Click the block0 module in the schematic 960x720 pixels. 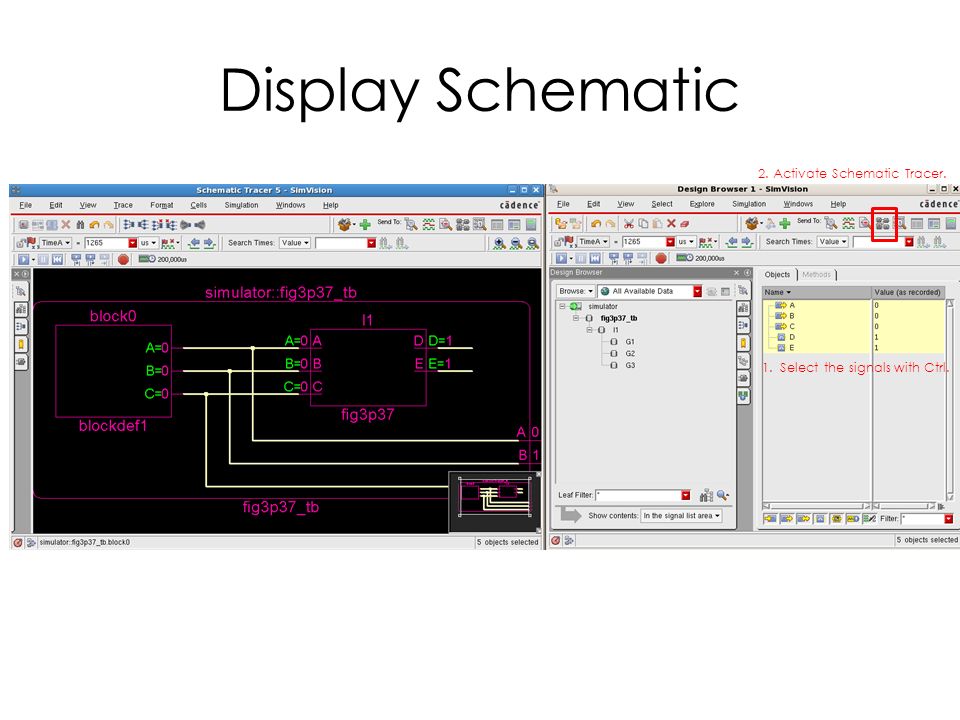point(113,370)
